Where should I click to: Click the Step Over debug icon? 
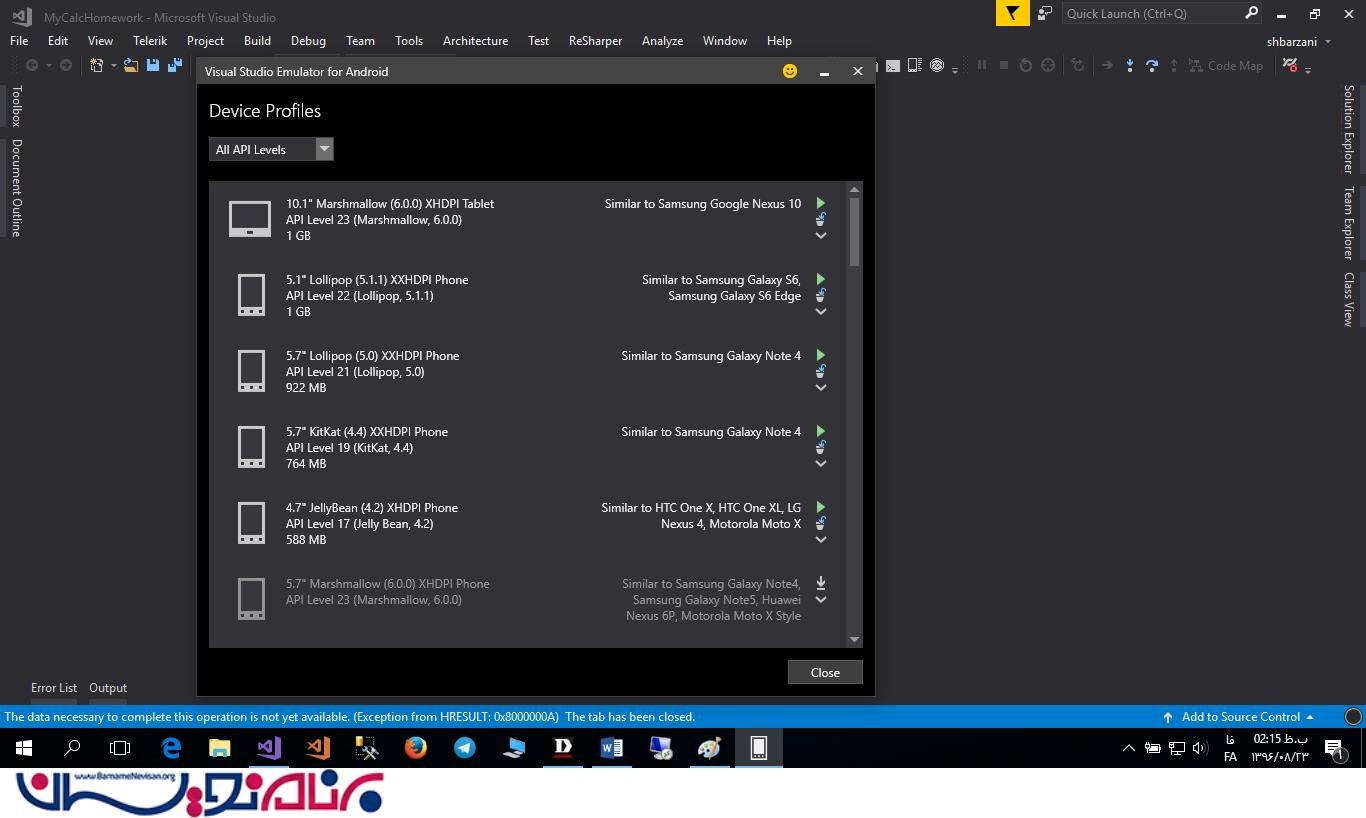click(1152, 66)
